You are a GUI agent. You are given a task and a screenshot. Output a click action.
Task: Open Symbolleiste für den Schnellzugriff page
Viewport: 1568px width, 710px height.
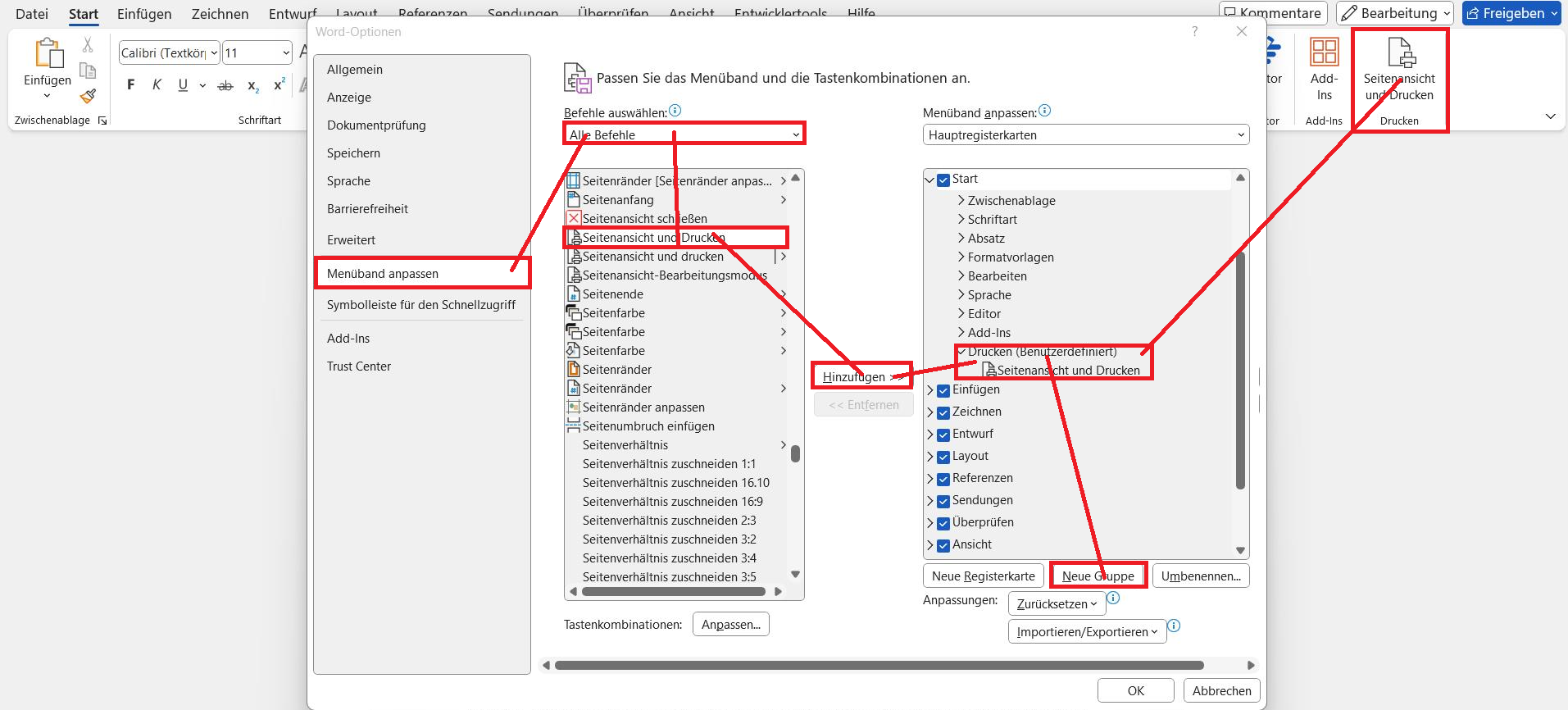point(422,305)
